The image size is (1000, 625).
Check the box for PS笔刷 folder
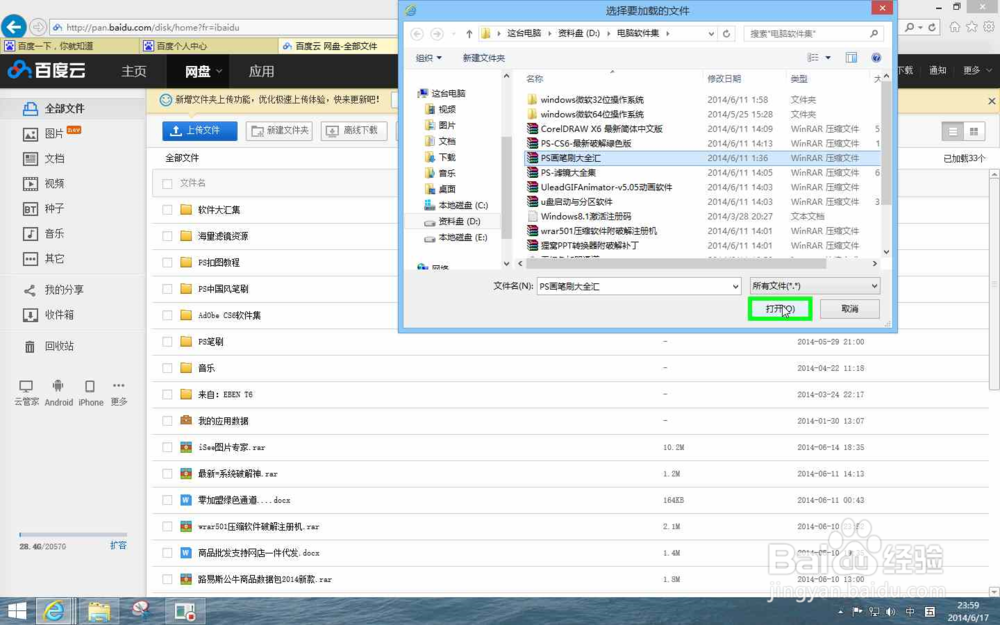click(x=167, y=342)
